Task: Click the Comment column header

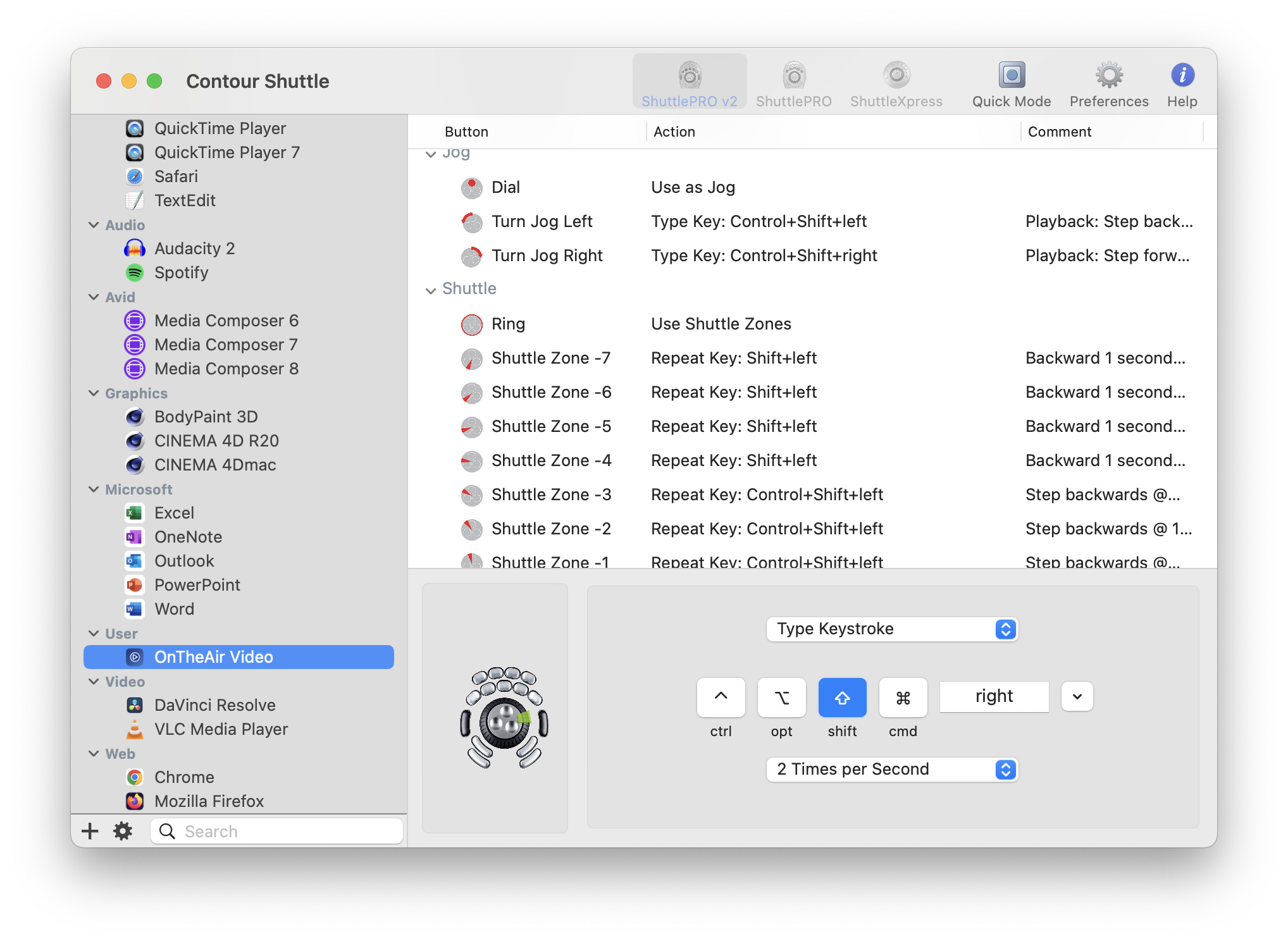Action: (1112, 132)
